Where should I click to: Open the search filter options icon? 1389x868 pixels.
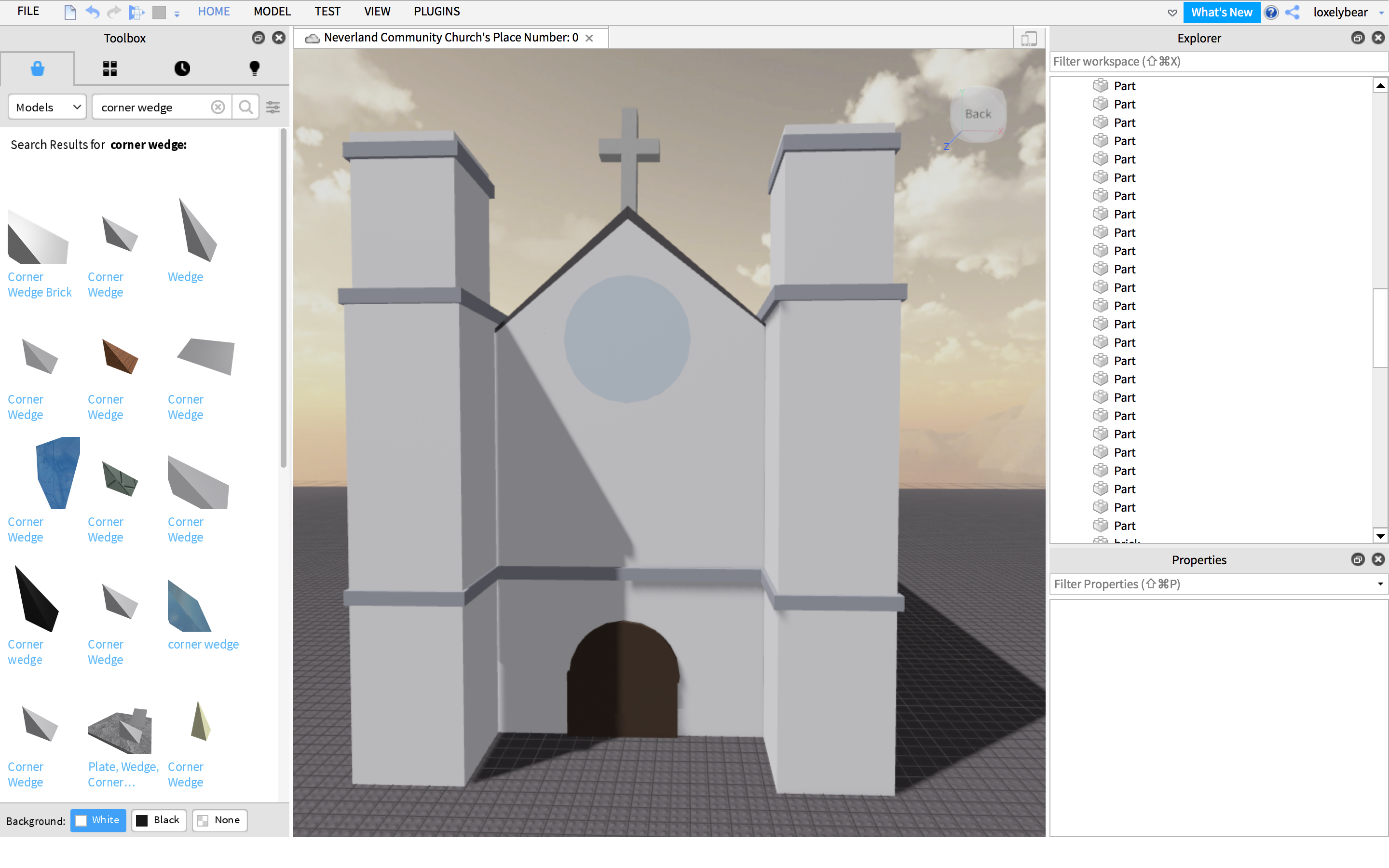click(273, 108)
